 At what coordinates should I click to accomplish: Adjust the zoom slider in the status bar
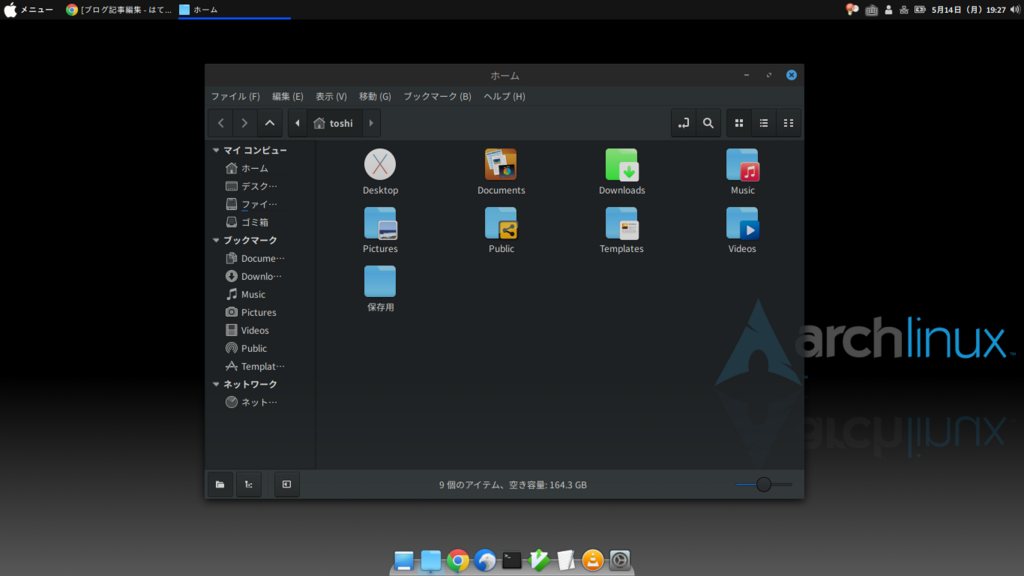[x=764, y=484]
